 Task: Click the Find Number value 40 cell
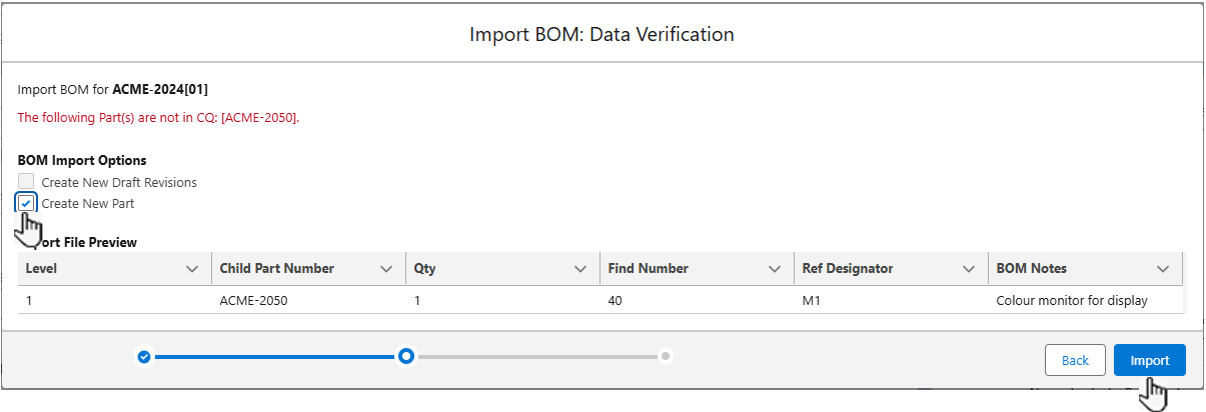[616, 300]
